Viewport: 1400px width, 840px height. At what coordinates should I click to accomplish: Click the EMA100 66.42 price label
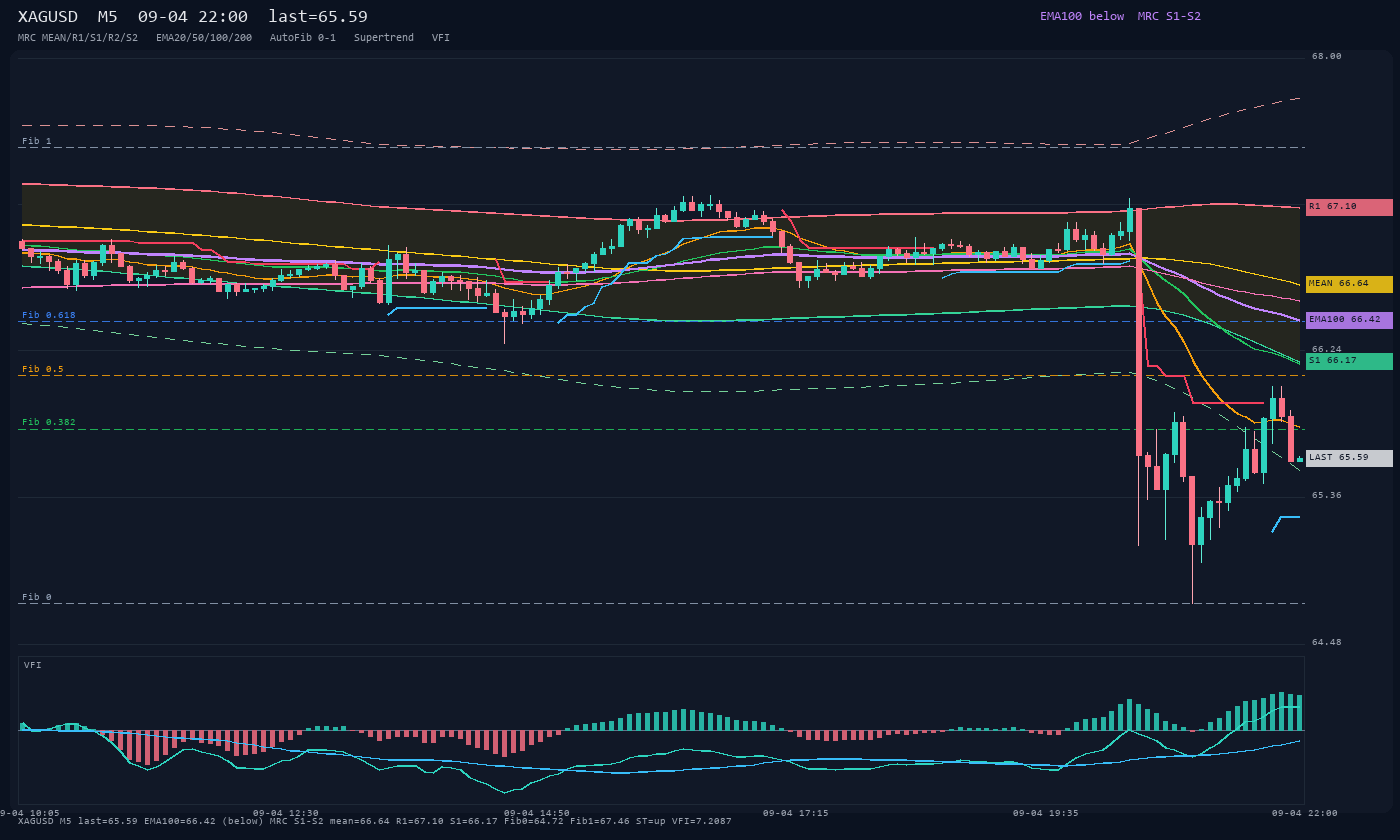coord(1349,320)
